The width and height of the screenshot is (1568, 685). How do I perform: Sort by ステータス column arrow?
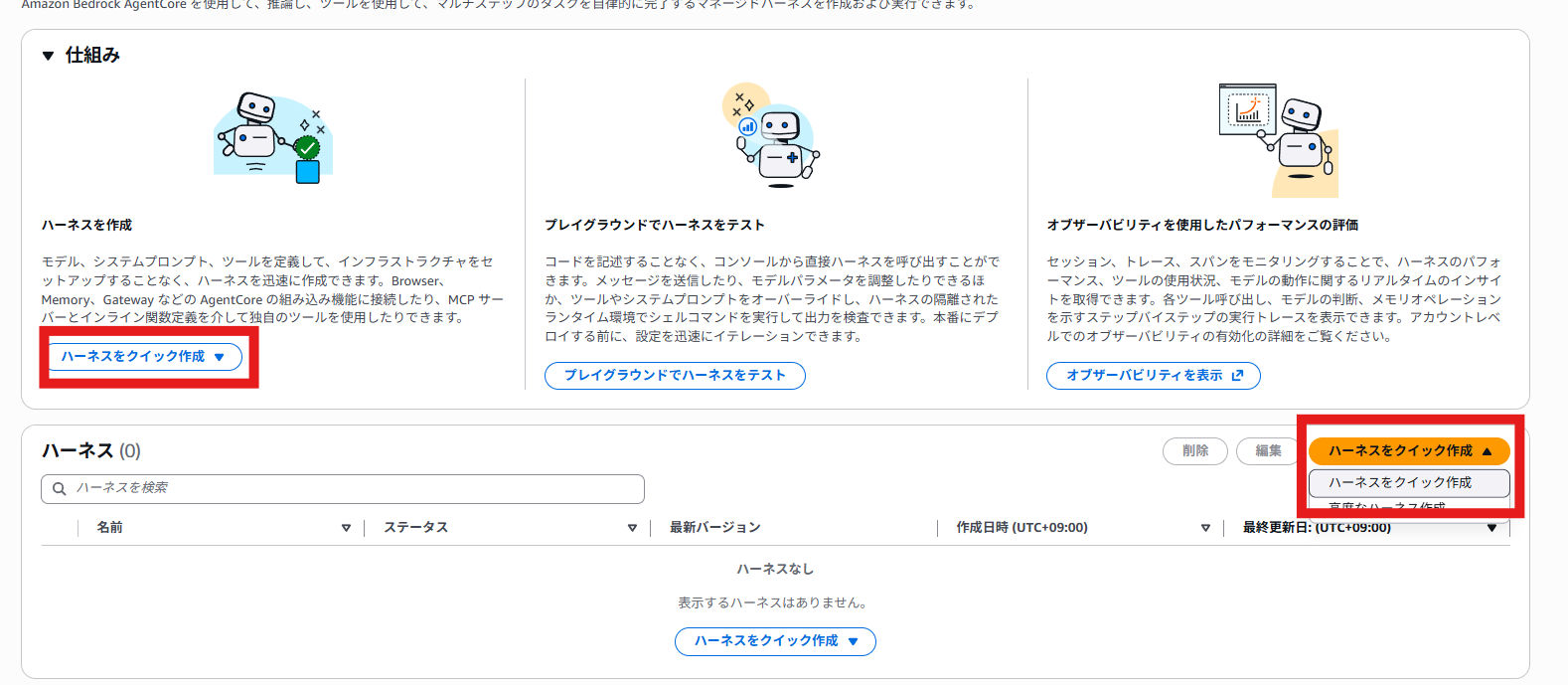[632, 528]
